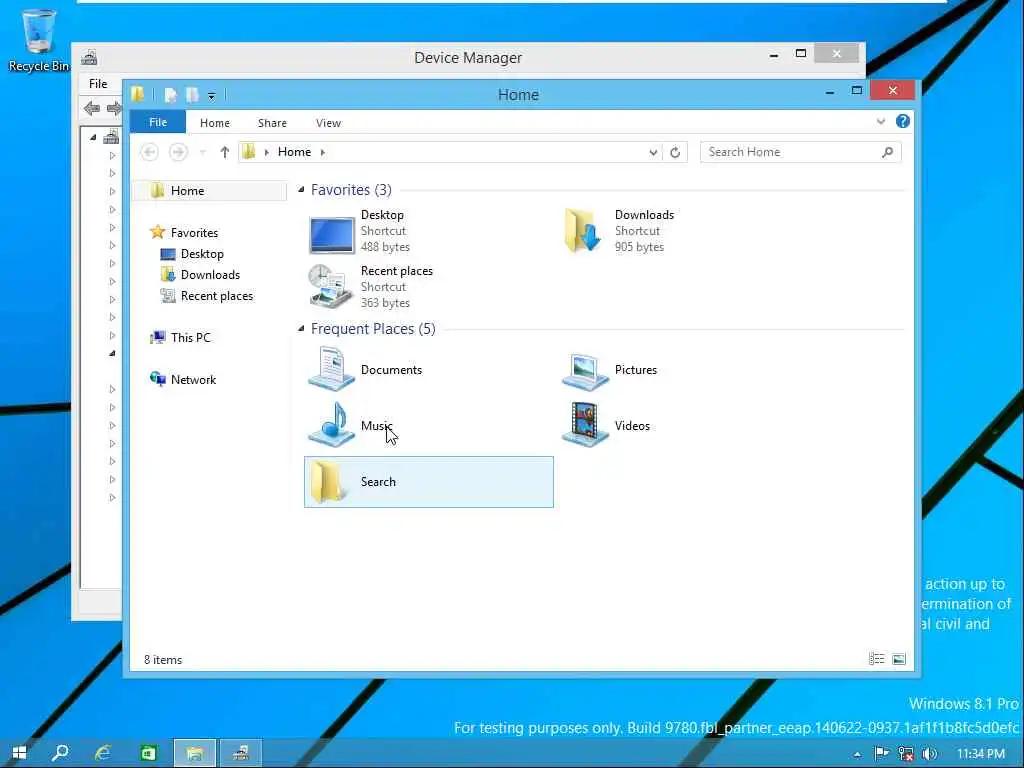Screen dimensions: 1024x768
Task: Select the Documents library icon
Action: click(x=332, y=370)
